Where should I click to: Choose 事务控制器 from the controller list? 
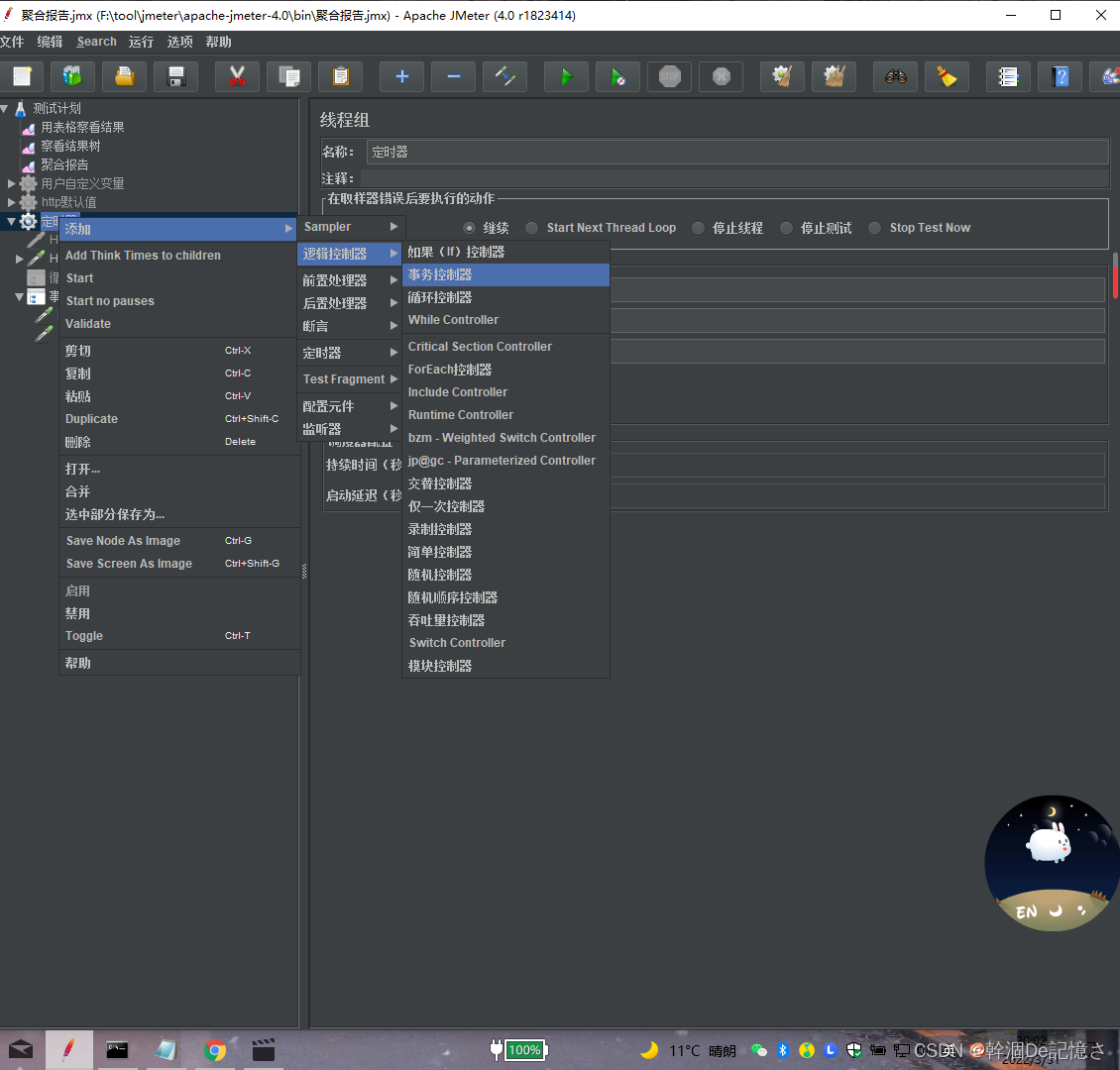pos(505,274)
